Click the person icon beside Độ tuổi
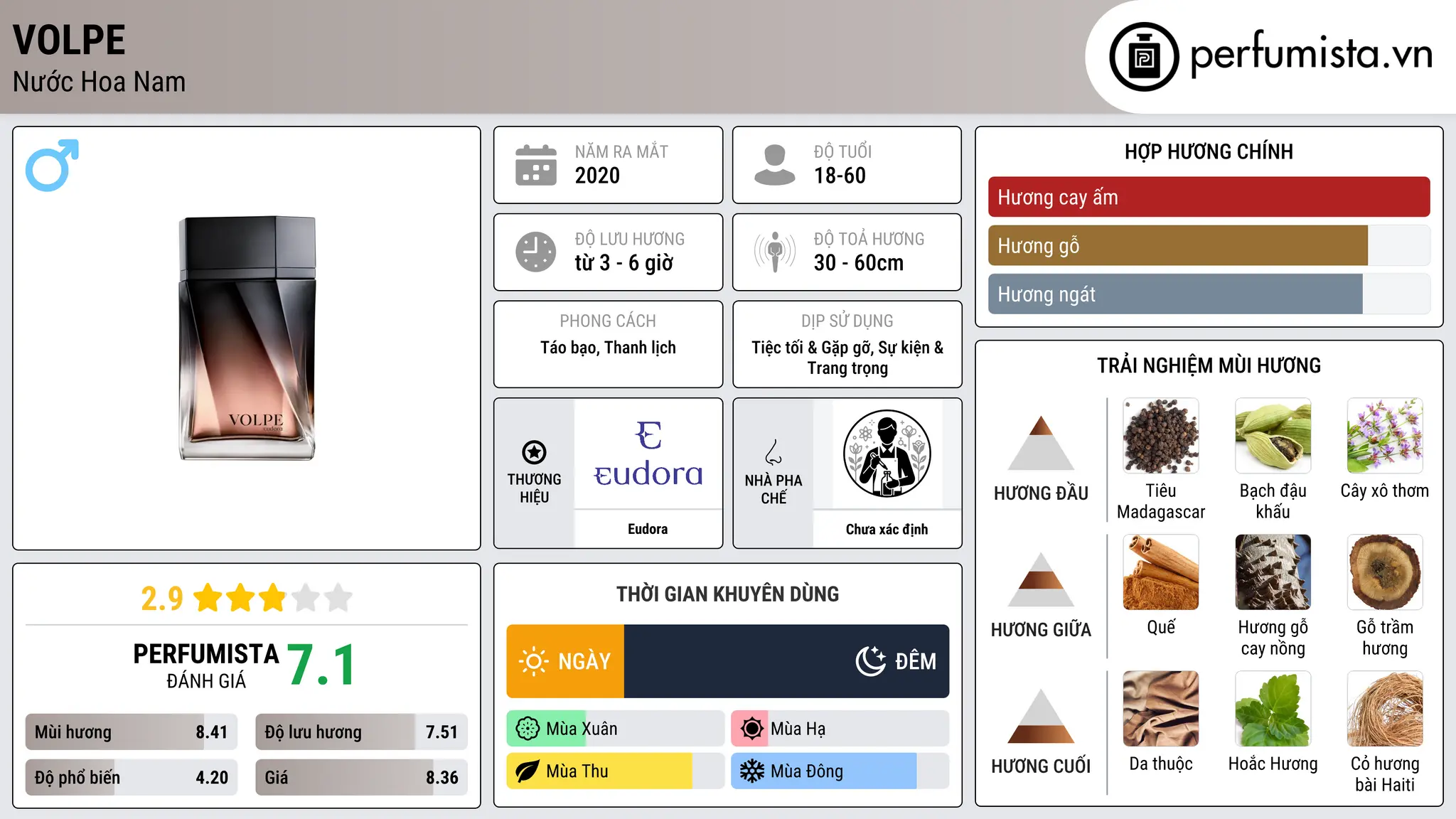Image resolution: width=1456 pixels, height=819 pixels. pyautogui.click(x=774, y=165)
